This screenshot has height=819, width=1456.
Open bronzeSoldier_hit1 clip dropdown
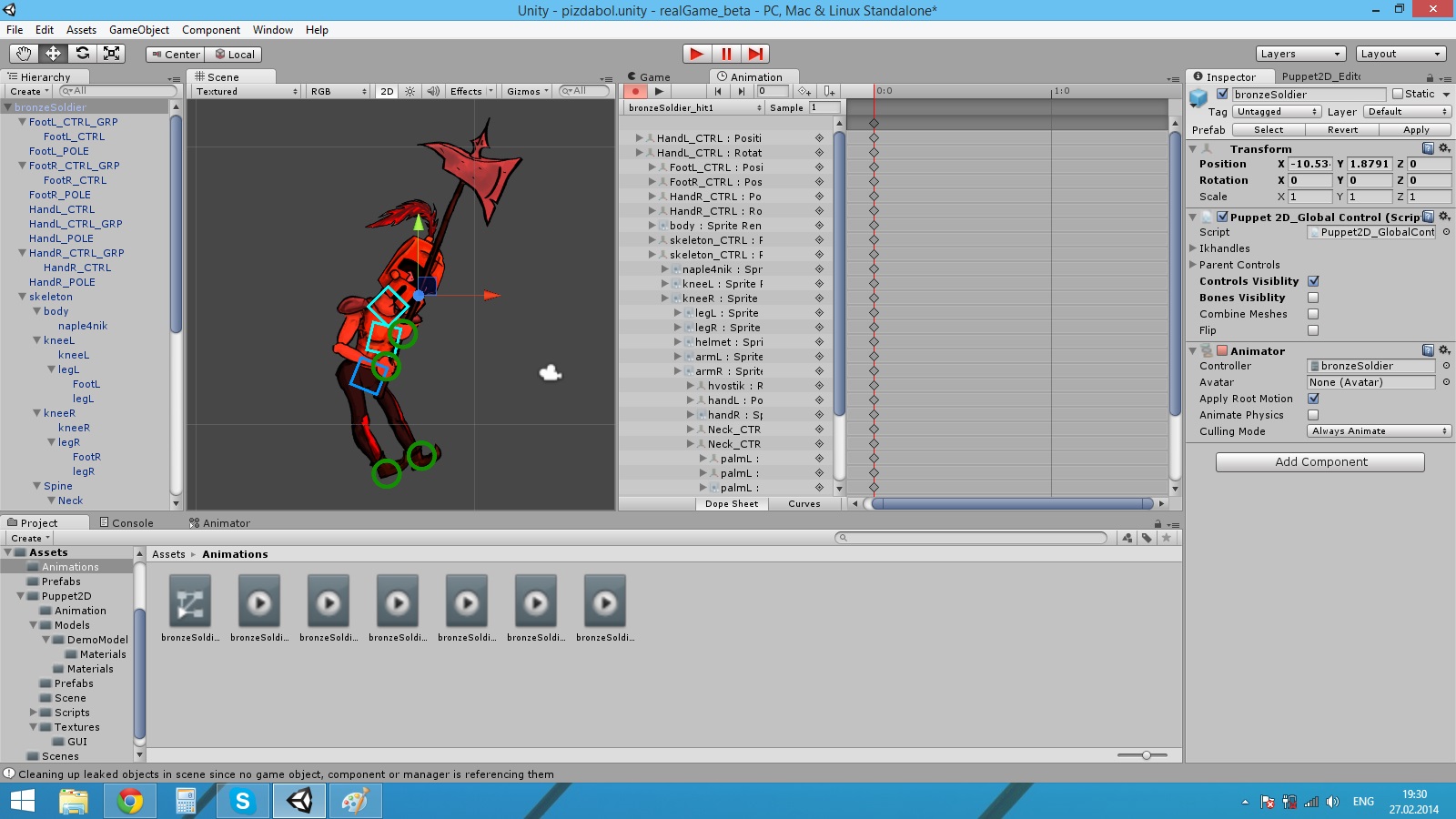point(694,107)
